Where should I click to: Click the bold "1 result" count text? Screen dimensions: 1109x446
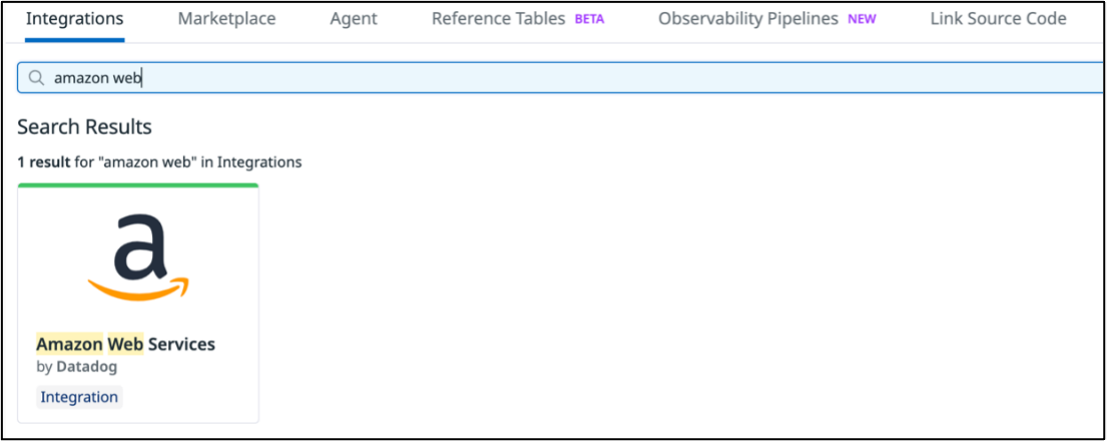click(44, 161)
